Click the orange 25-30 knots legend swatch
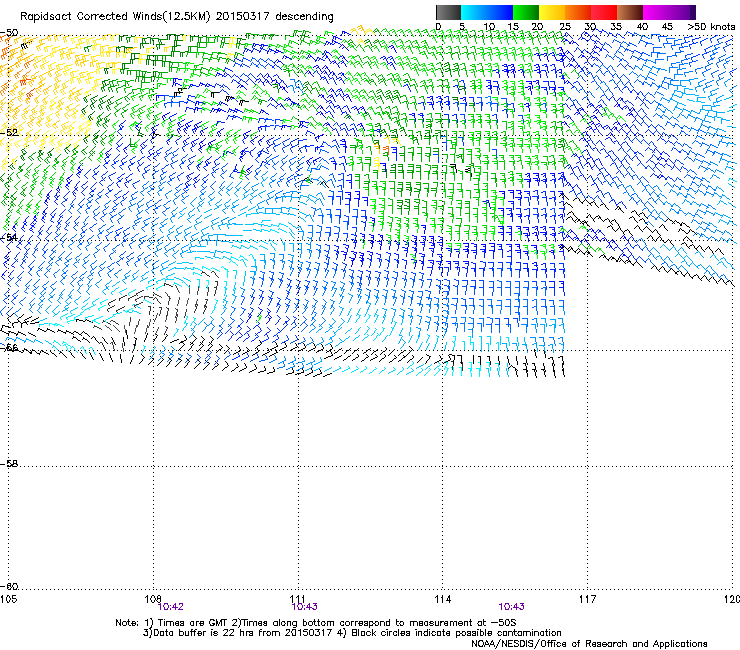 (x=578, y=12)
